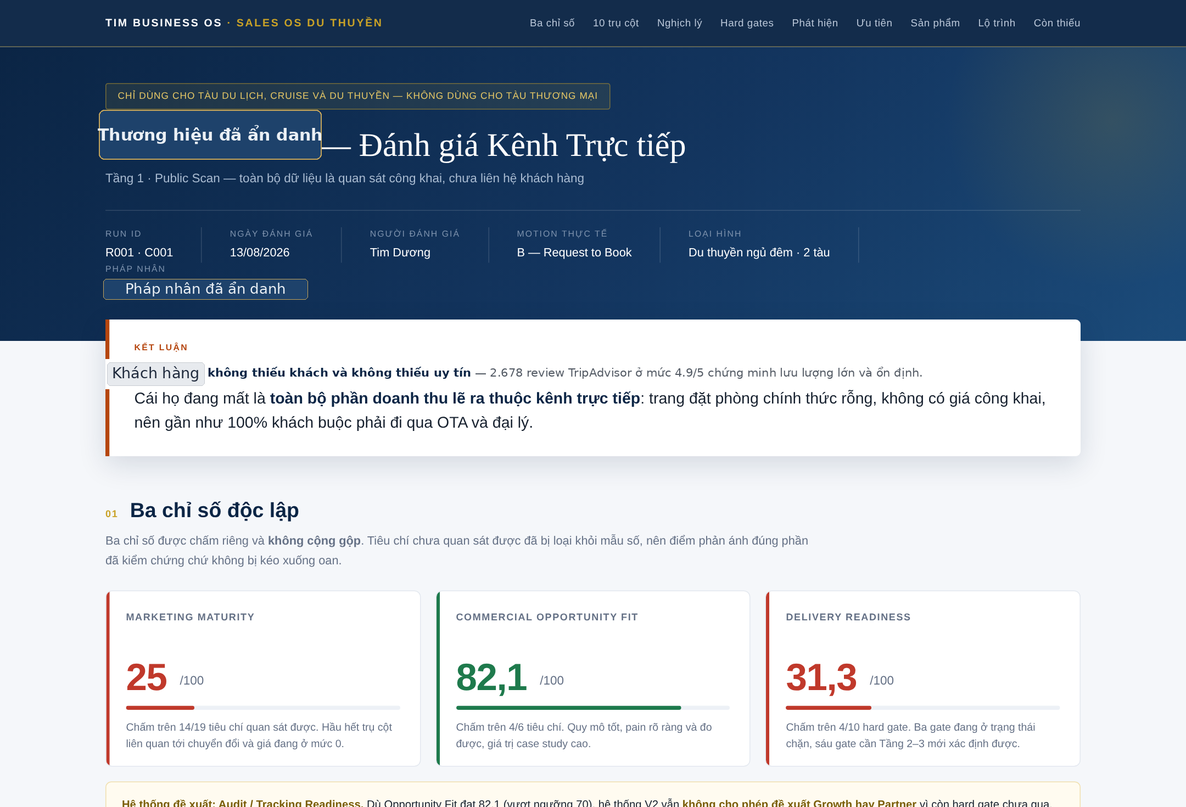The height and width of the screenshot is (807, 1186).
Task: Click the Marketing Maturity score '25'
Action: pyautogui.click(x=147, y=677)
